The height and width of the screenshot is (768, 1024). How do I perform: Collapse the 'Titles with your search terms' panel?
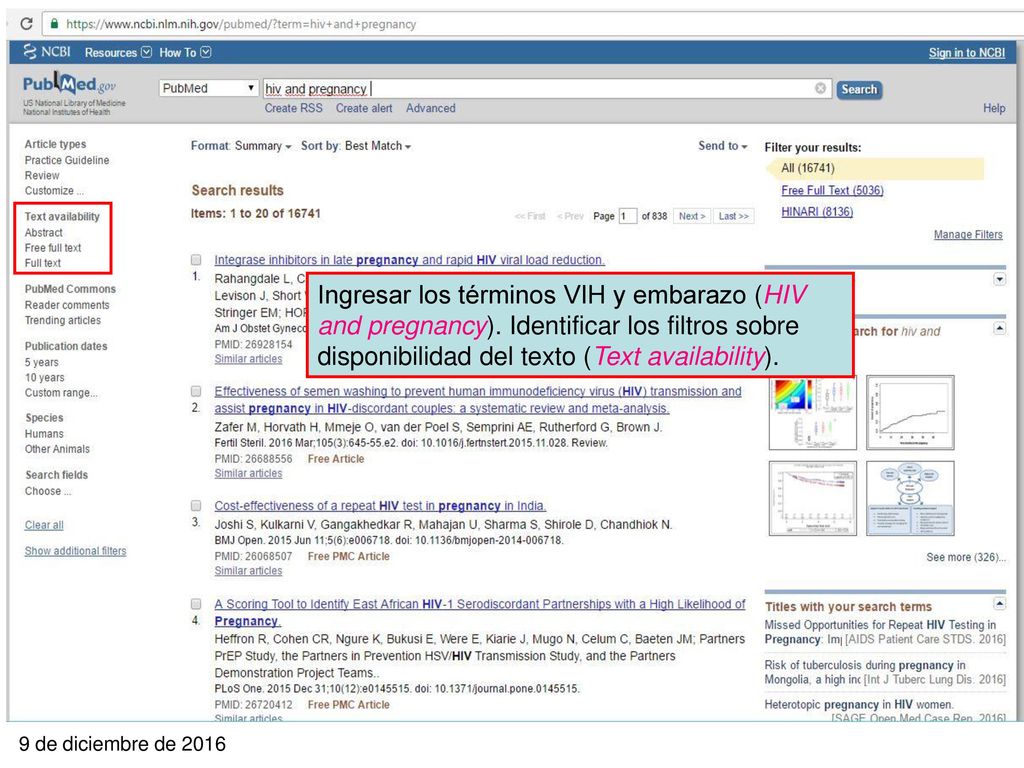(x=999, y=603)
